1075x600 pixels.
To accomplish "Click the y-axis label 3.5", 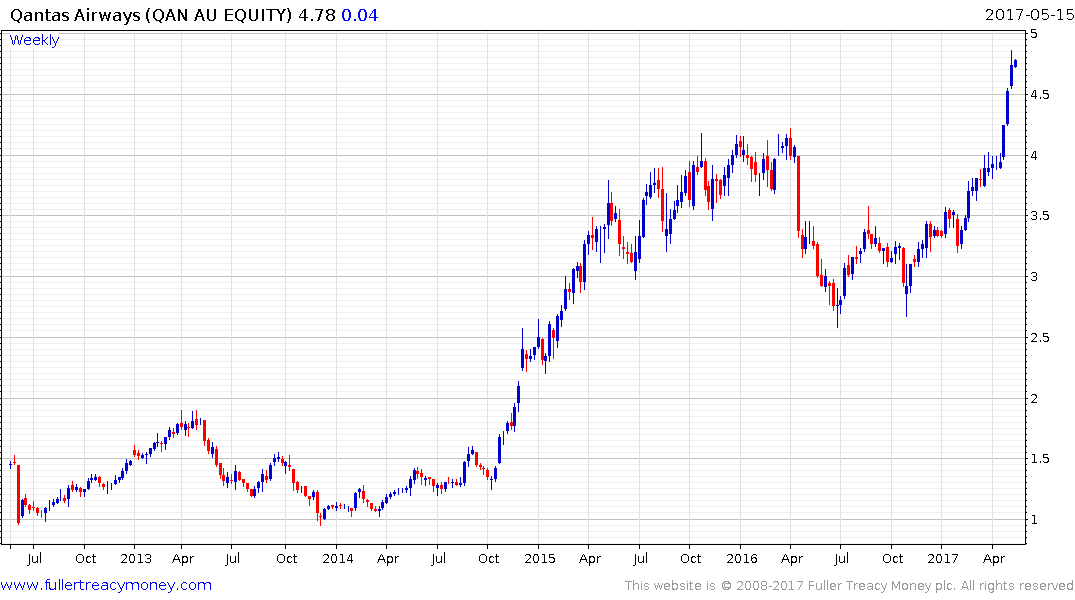I will (1040, 216).
